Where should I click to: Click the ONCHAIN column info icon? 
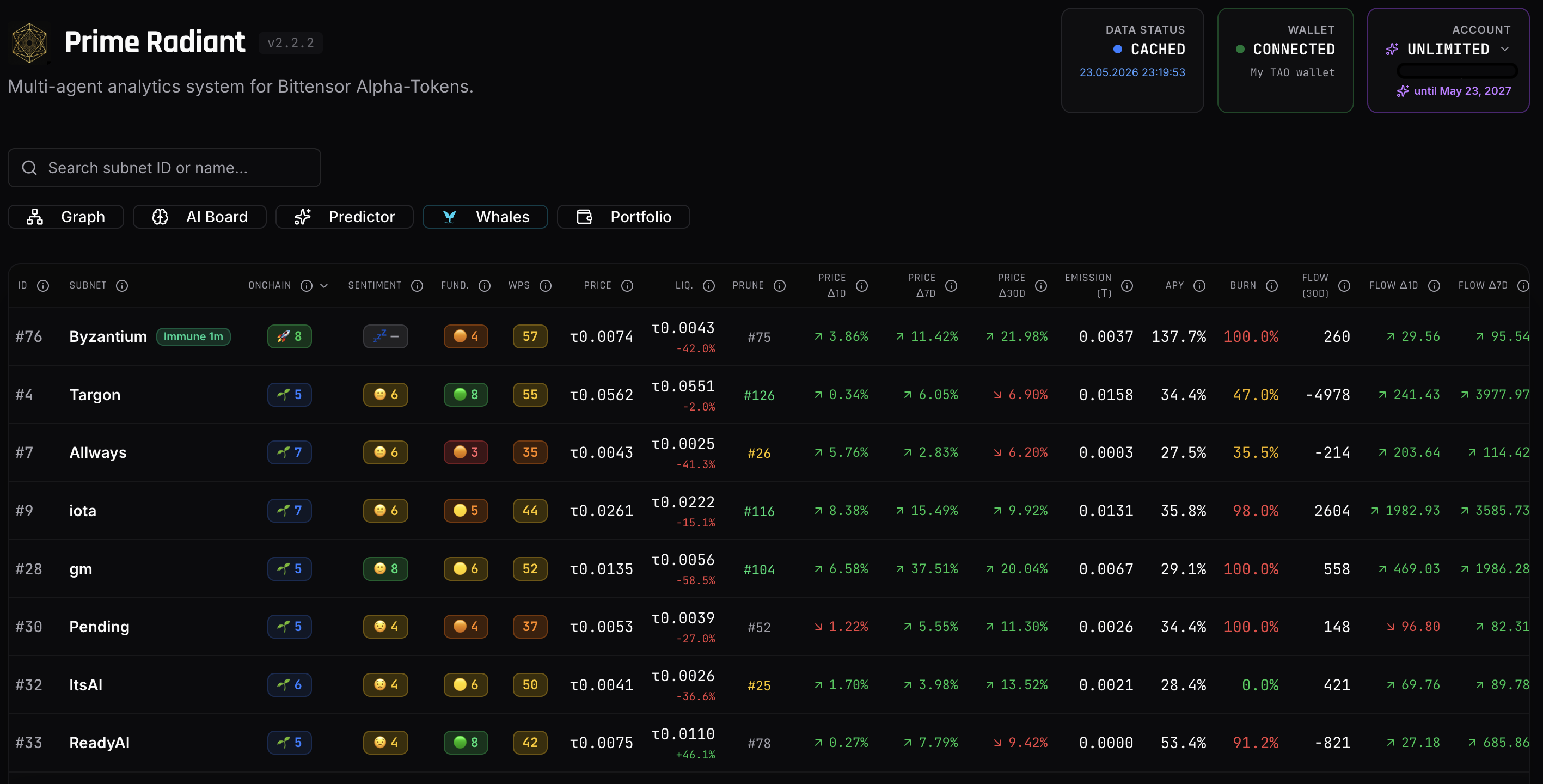pyautogui.click(x=306, y=286)
